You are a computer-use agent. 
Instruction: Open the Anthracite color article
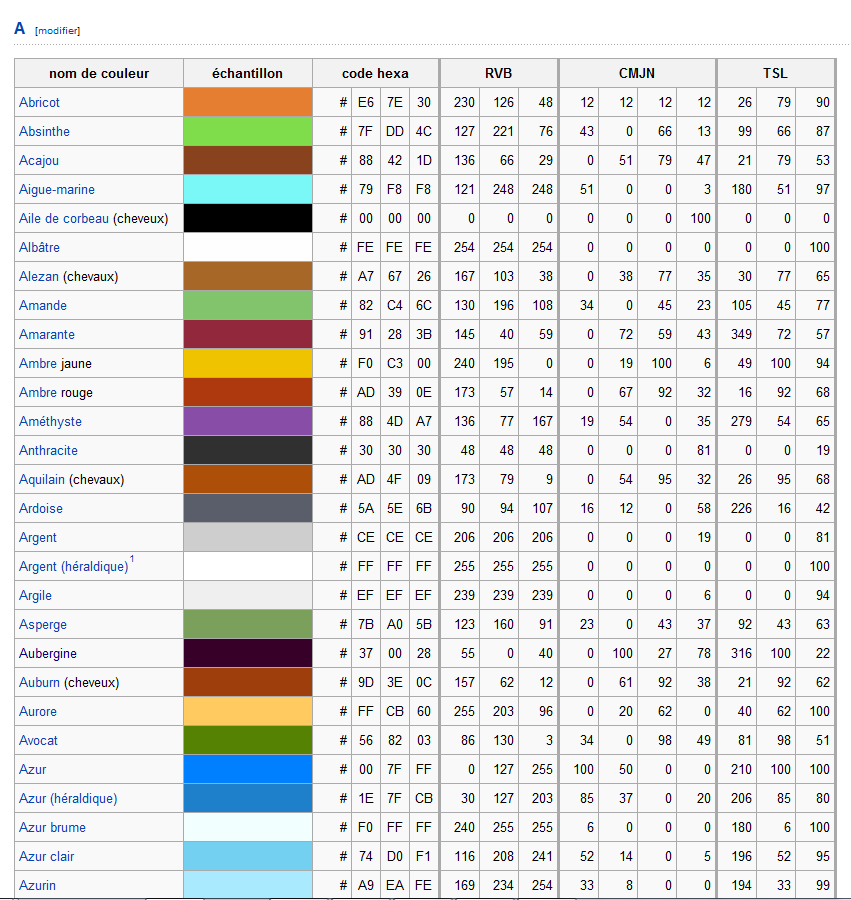(47, 450)
